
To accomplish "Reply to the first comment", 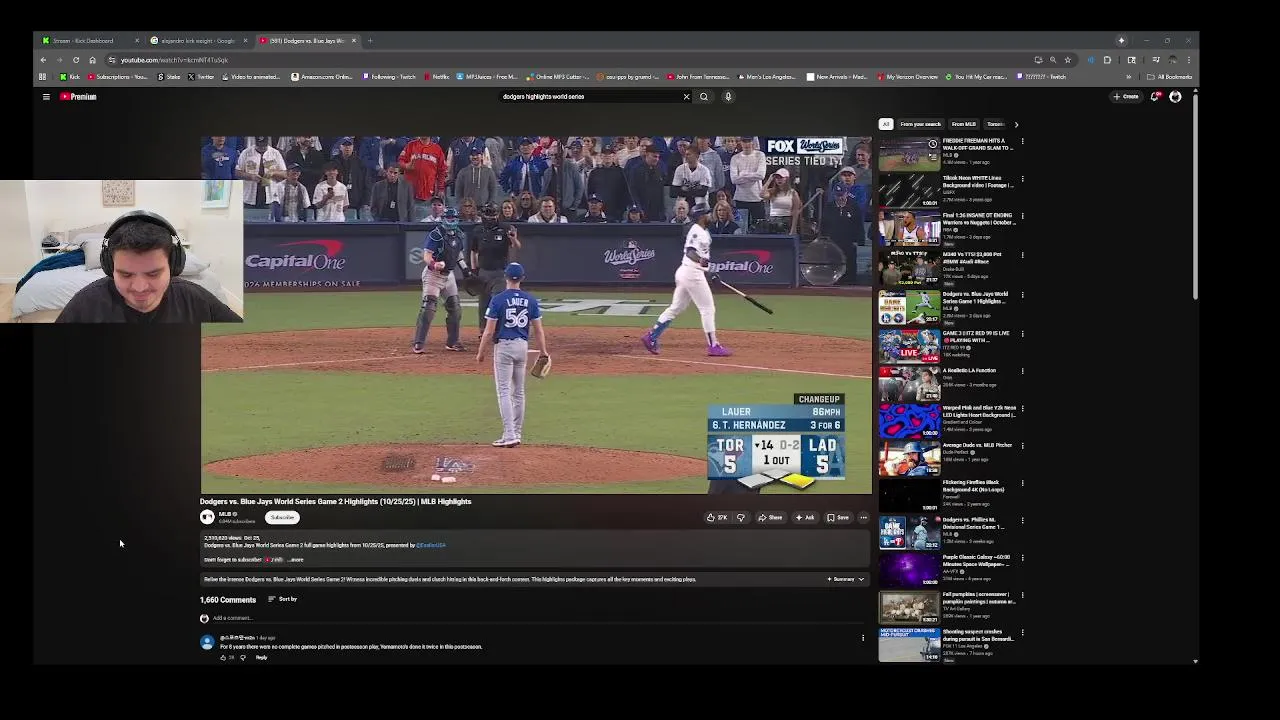I will [261, 657].
